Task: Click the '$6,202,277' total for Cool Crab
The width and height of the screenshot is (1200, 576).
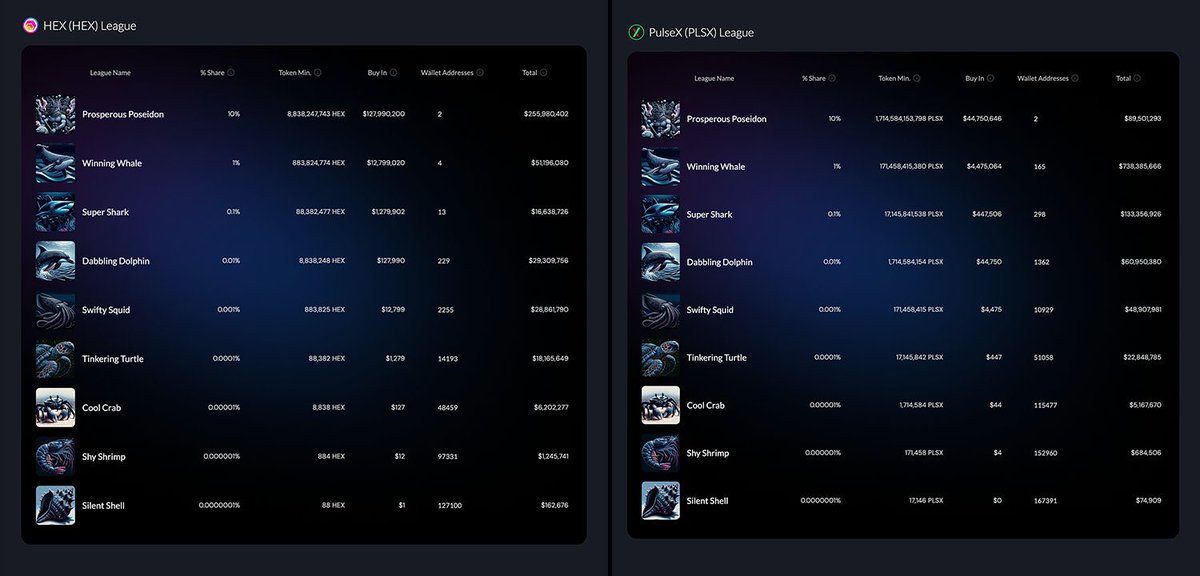Action: [x=551, y=408]
